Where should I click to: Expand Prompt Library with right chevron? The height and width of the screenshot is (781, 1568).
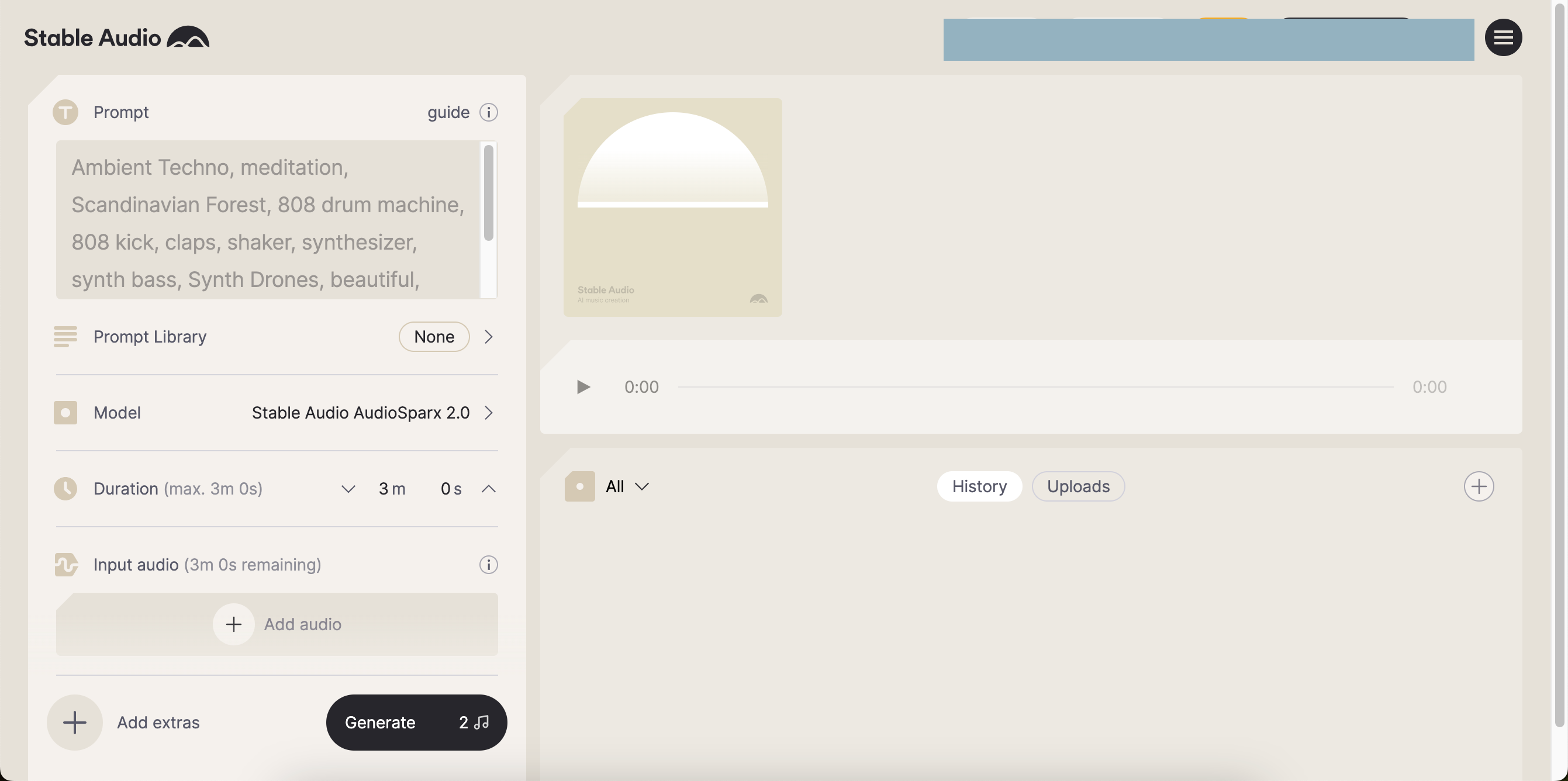coord(488,337)
